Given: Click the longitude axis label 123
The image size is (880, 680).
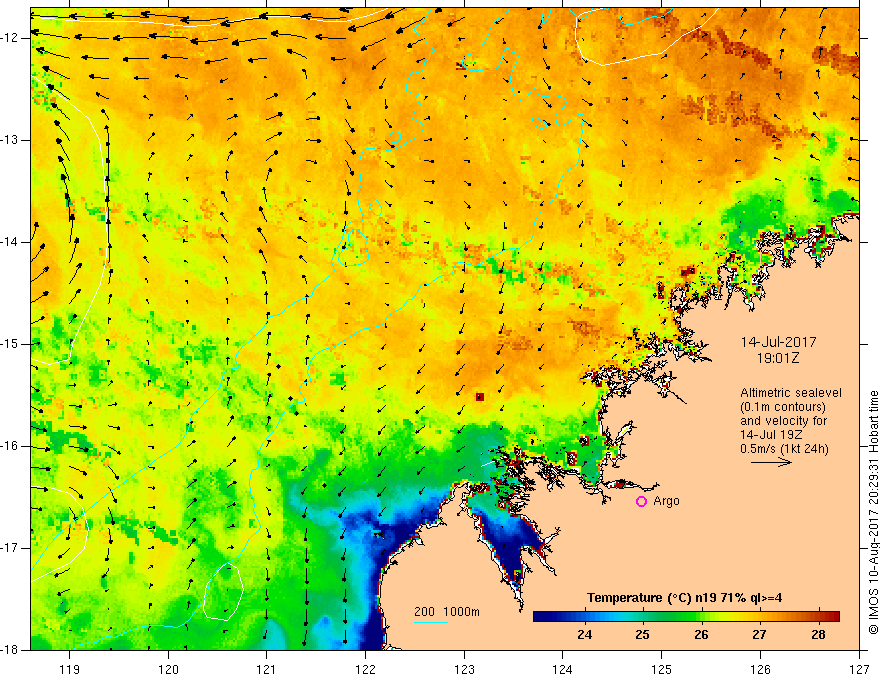Looking at the screenshot, I should tap(464, 669).
